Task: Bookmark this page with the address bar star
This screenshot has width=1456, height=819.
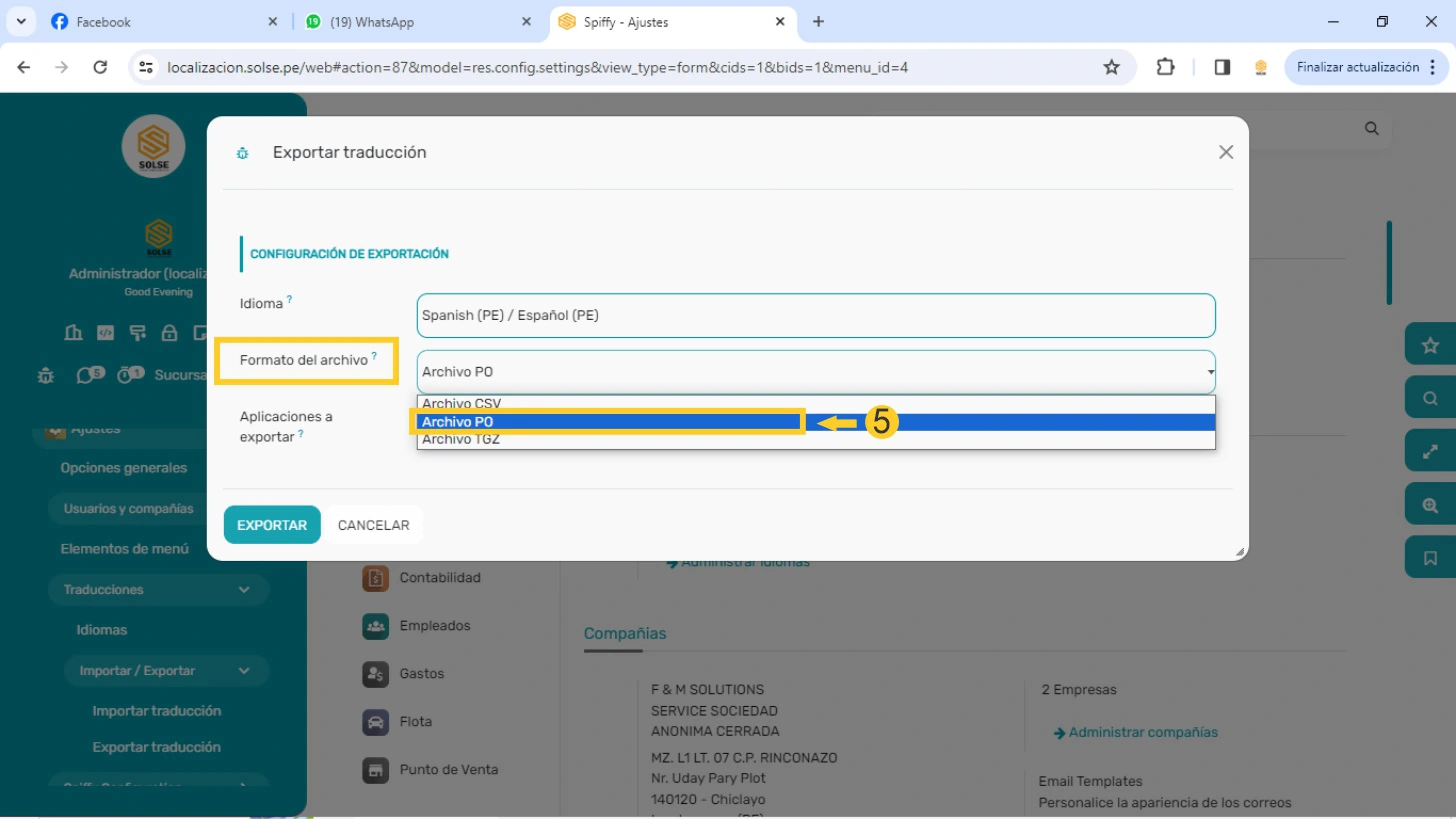Action: pos(1111,67)
